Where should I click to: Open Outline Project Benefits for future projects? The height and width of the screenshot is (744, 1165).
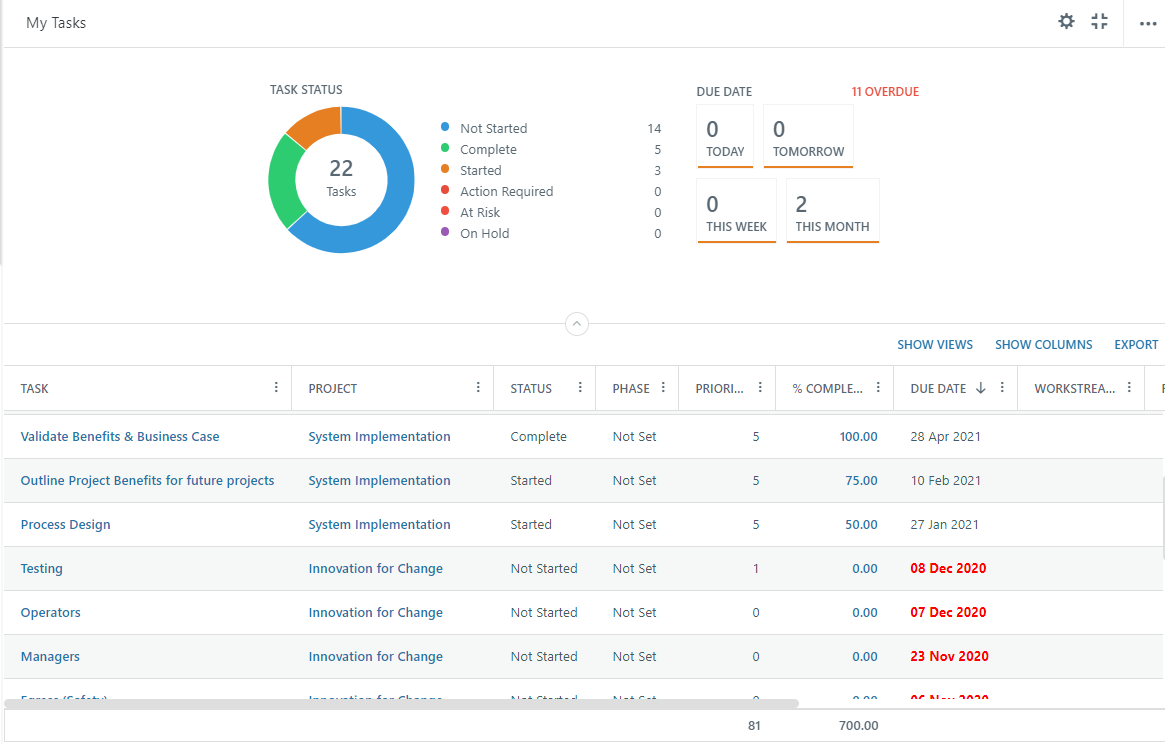tap(147, 481)
